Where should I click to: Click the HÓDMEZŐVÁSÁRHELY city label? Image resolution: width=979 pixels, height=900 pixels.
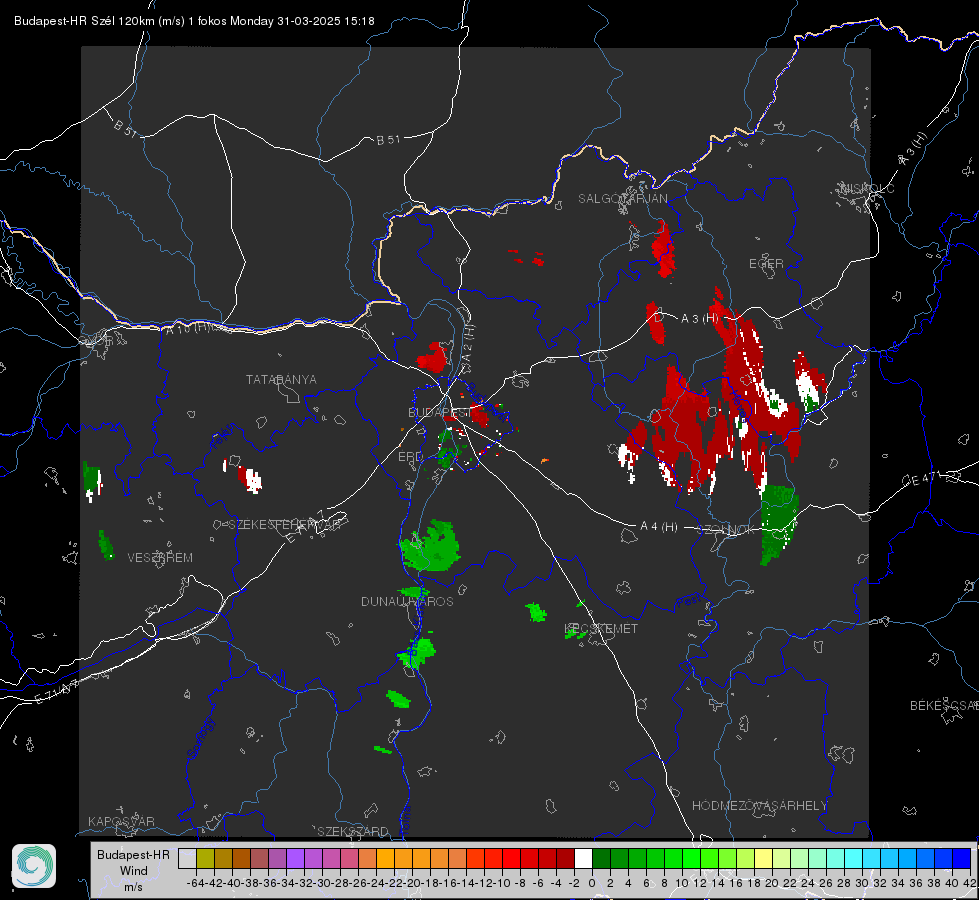click(759, 806)
